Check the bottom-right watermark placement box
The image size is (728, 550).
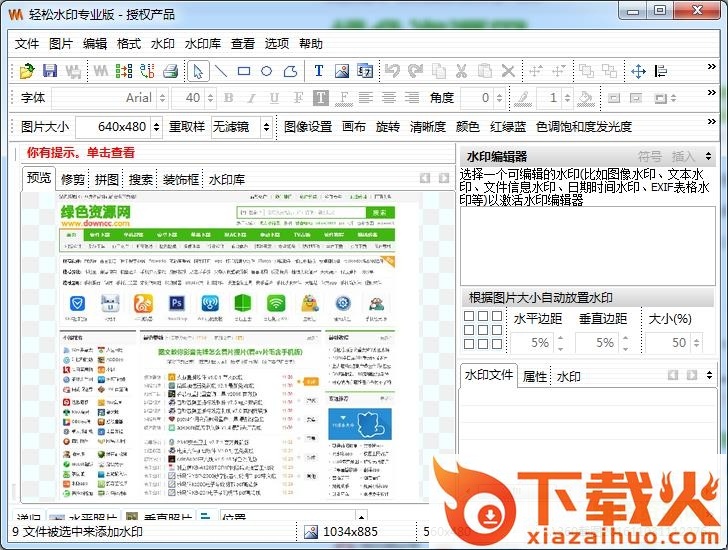coord(497,344)
